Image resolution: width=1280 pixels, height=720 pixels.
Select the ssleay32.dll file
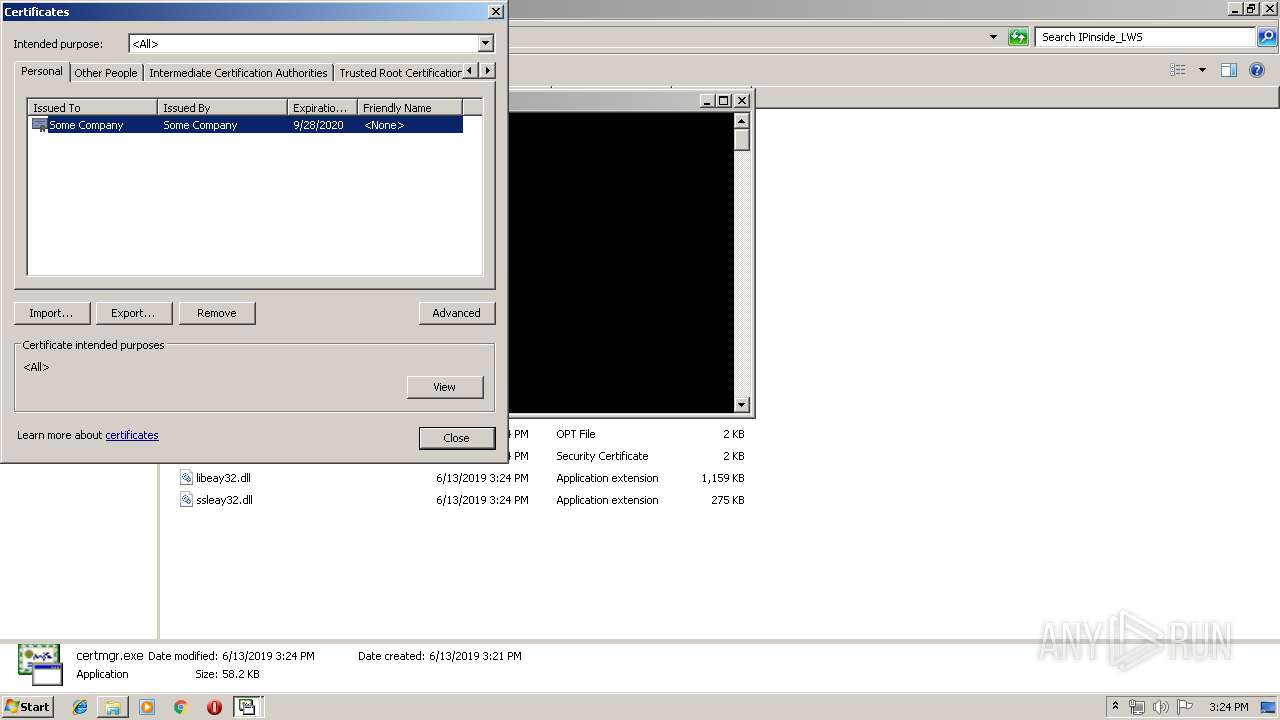pyautogui.click(x=224, y=500)
